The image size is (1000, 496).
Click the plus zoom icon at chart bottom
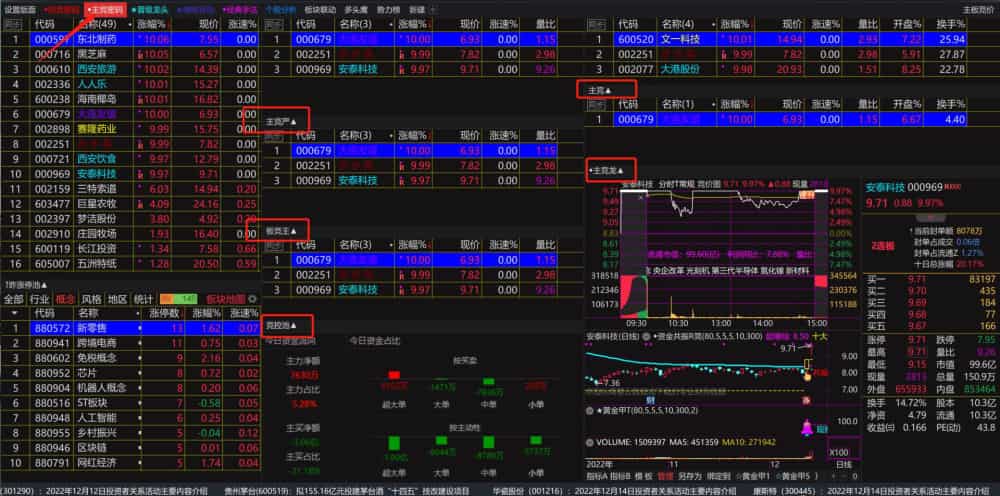coord(834,476)
